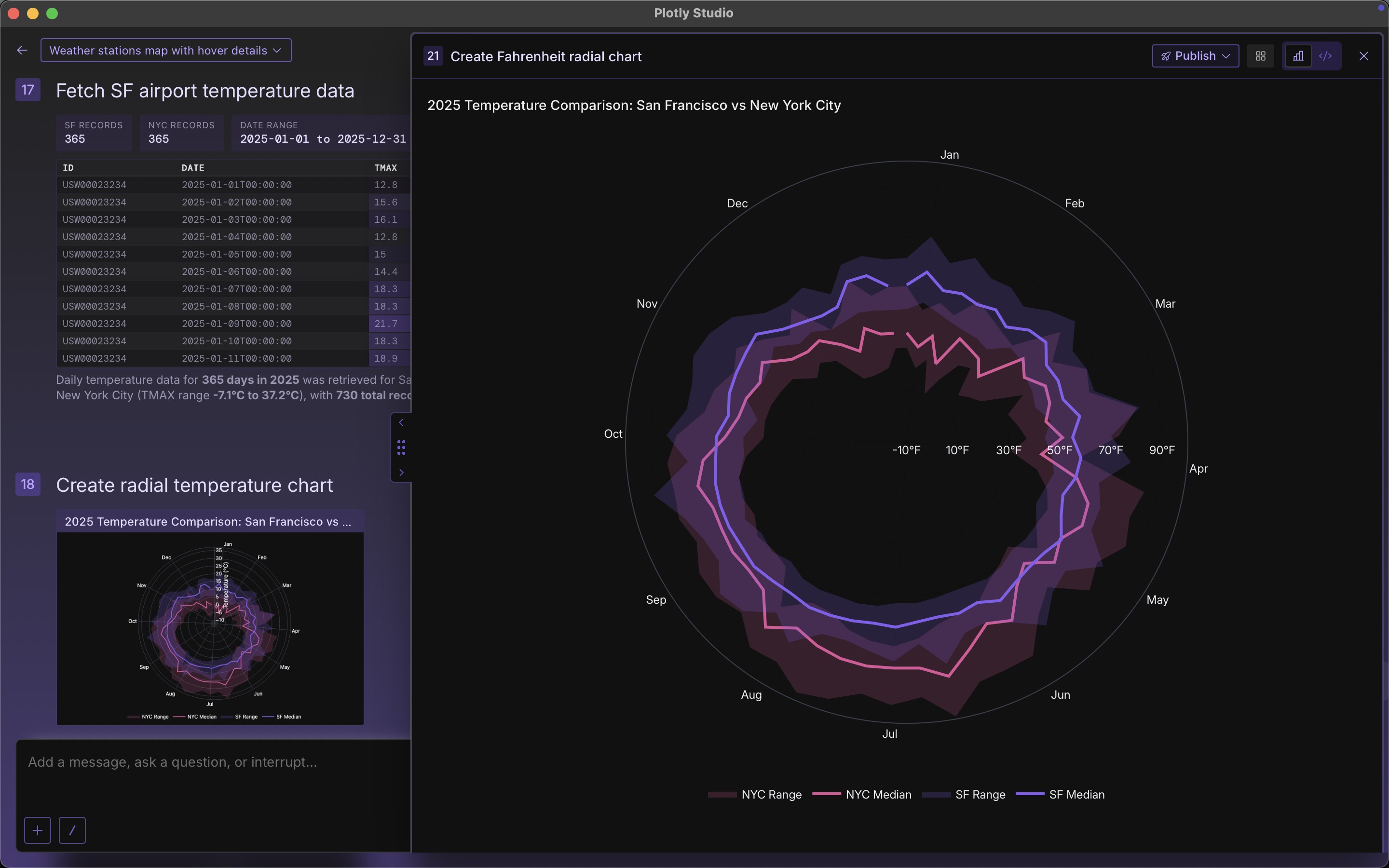
Task: Click the macOS green fullscreen button
Action: (52, 13)
